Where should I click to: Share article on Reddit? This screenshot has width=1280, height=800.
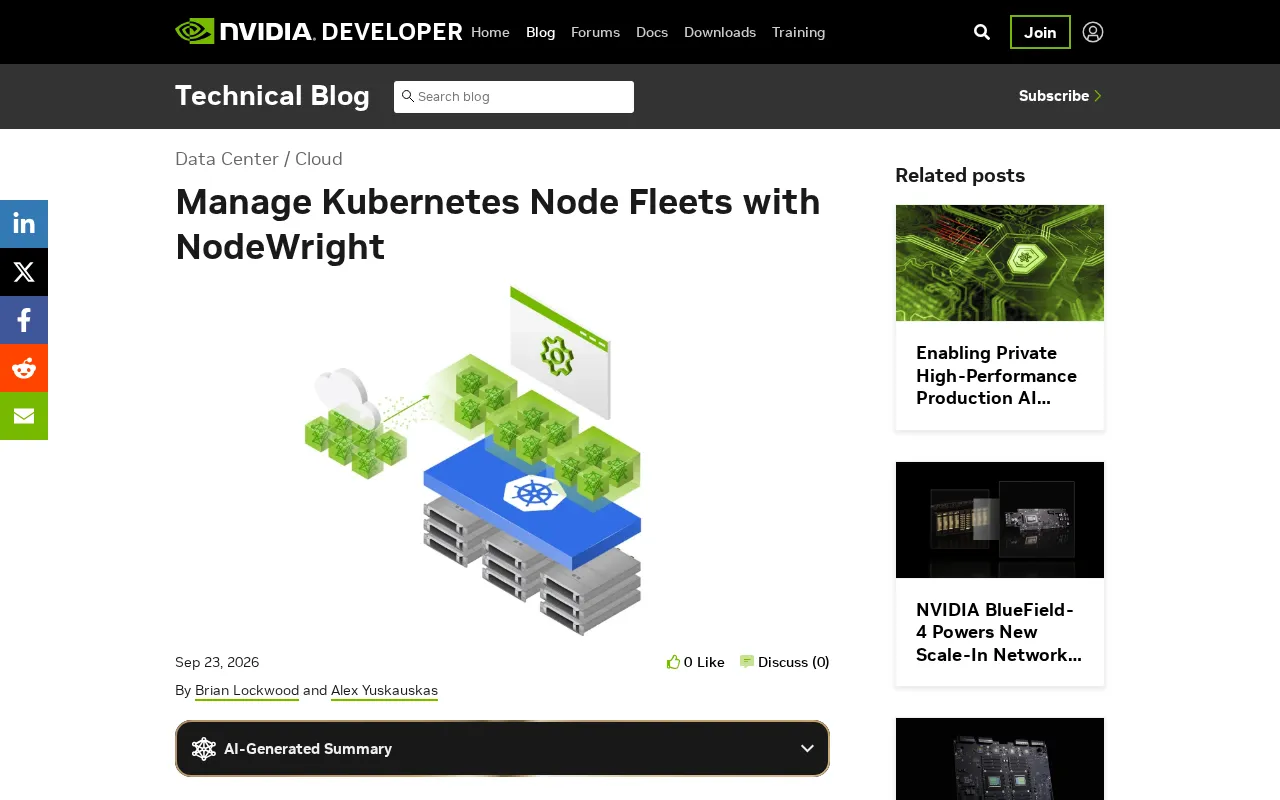coord(24,368)
